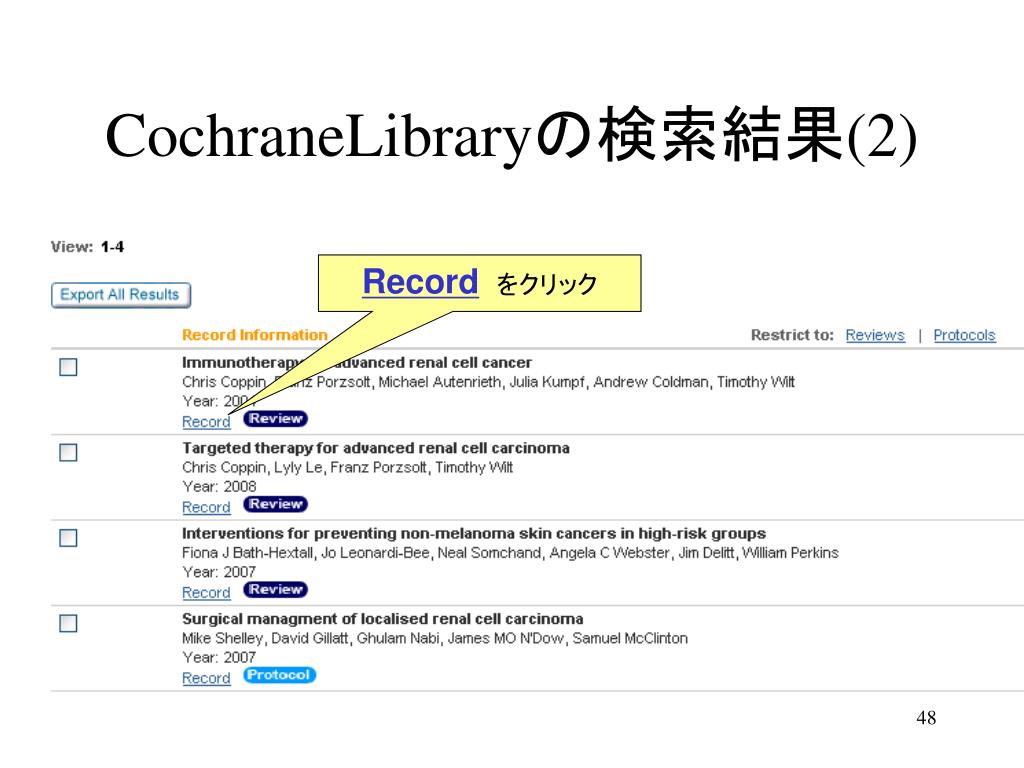Open Record link for Targeted therapy result
The image size is (1024, 768).
click(206, 507)
